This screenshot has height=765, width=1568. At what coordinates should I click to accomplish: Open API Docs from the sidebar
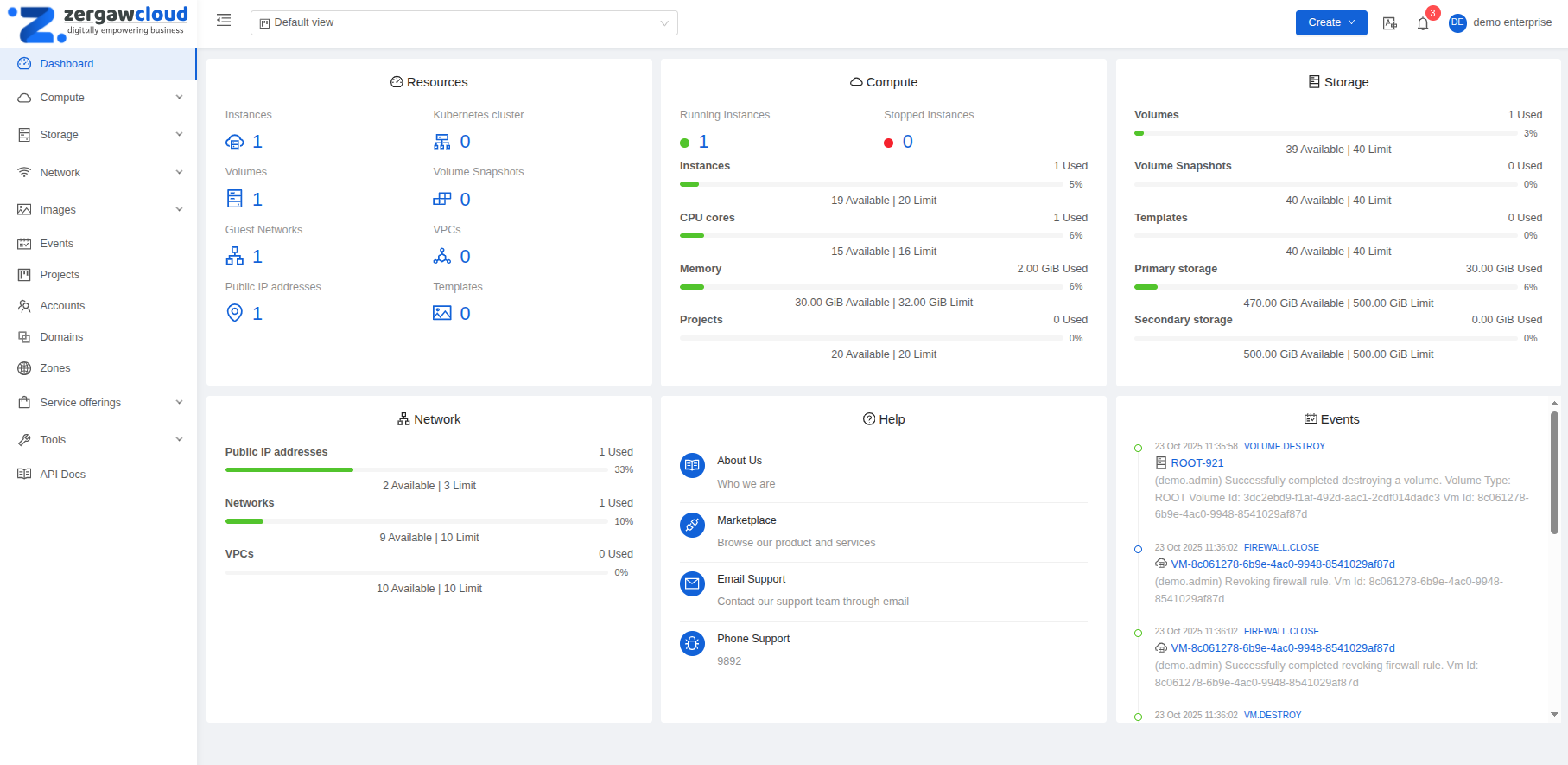pos(98,475)
